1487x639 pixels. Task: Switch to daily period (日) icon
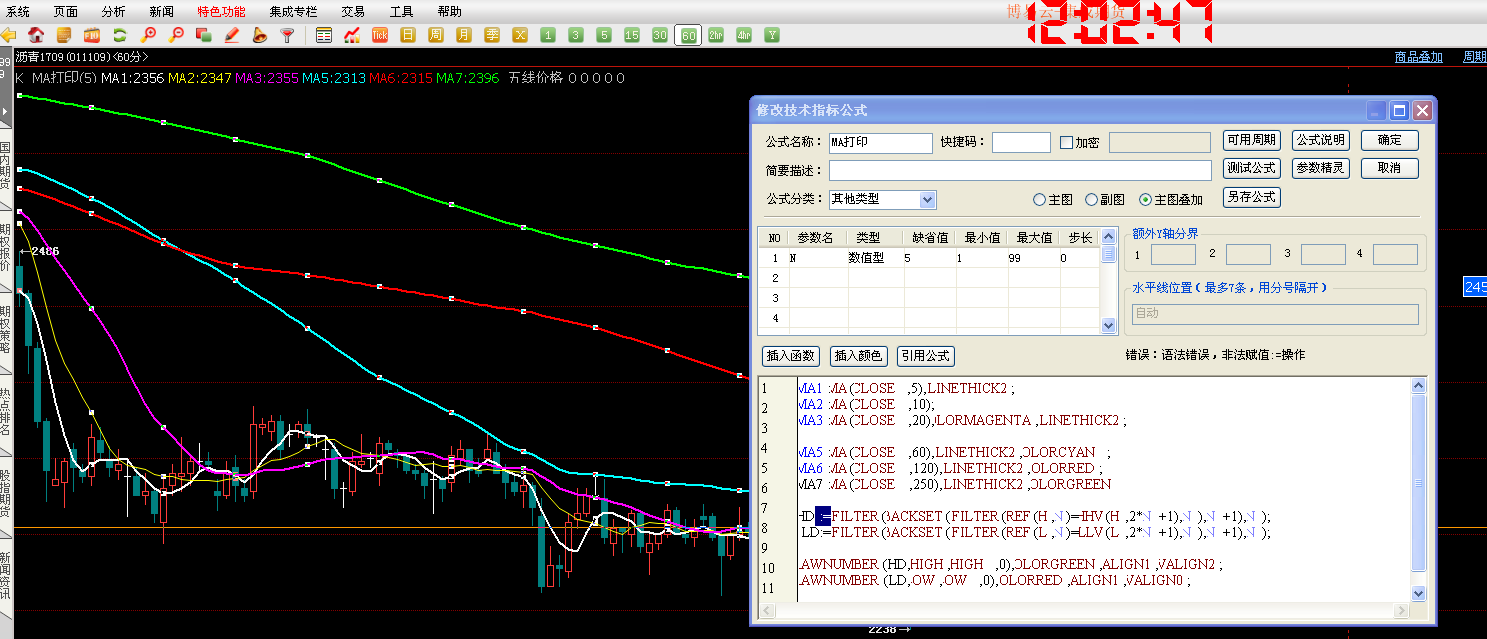[408, 35]
